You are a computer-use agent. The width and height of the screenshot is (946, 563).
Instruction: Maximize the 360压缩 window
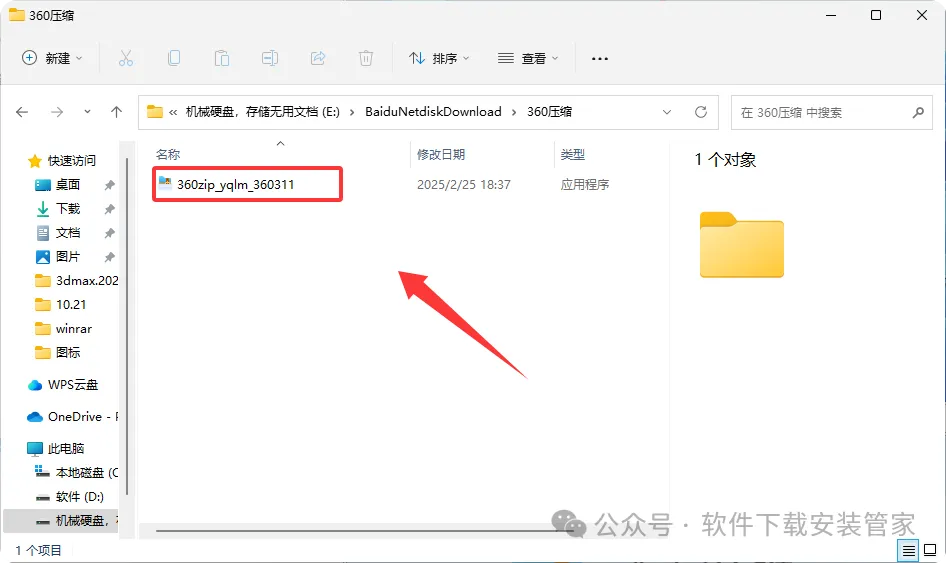[x=876, y=15]
